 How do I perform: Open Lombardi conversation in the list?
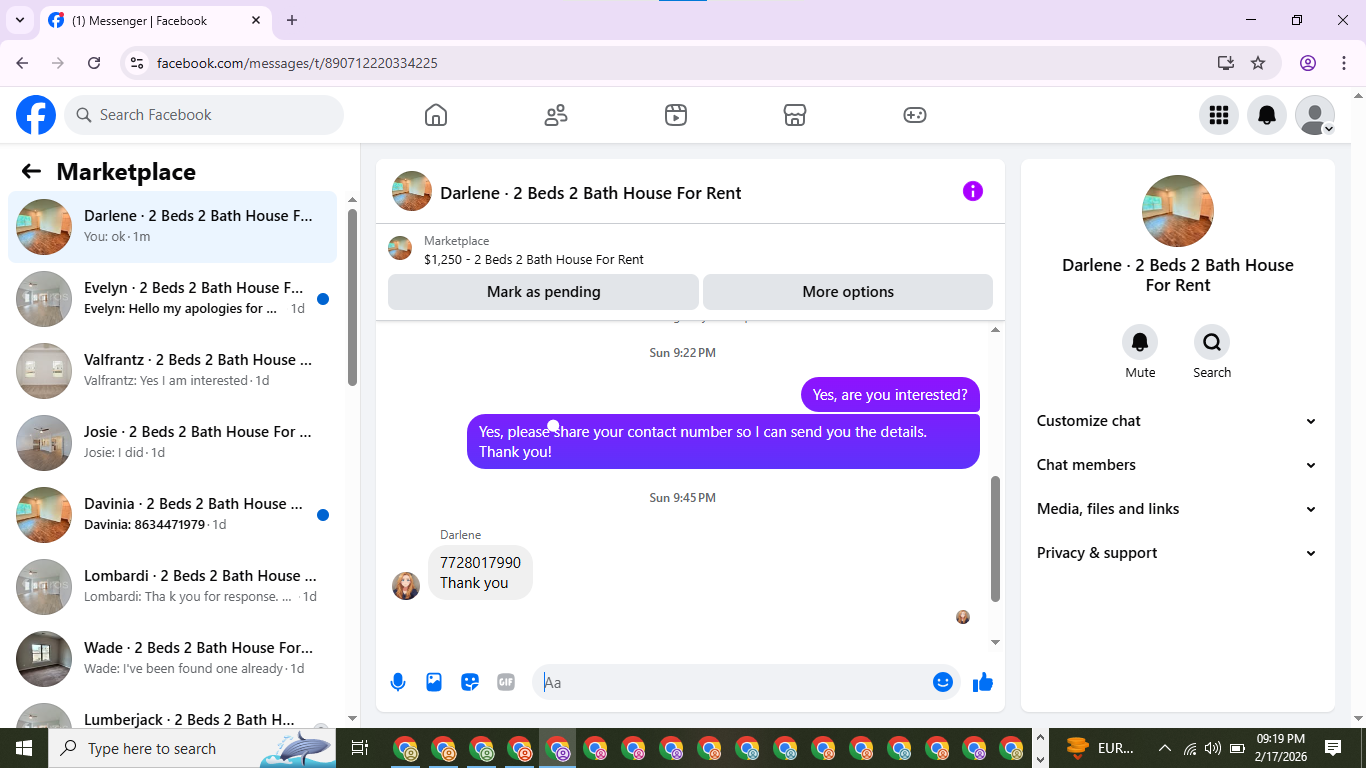pyautogui.click(x=172, y=587)
